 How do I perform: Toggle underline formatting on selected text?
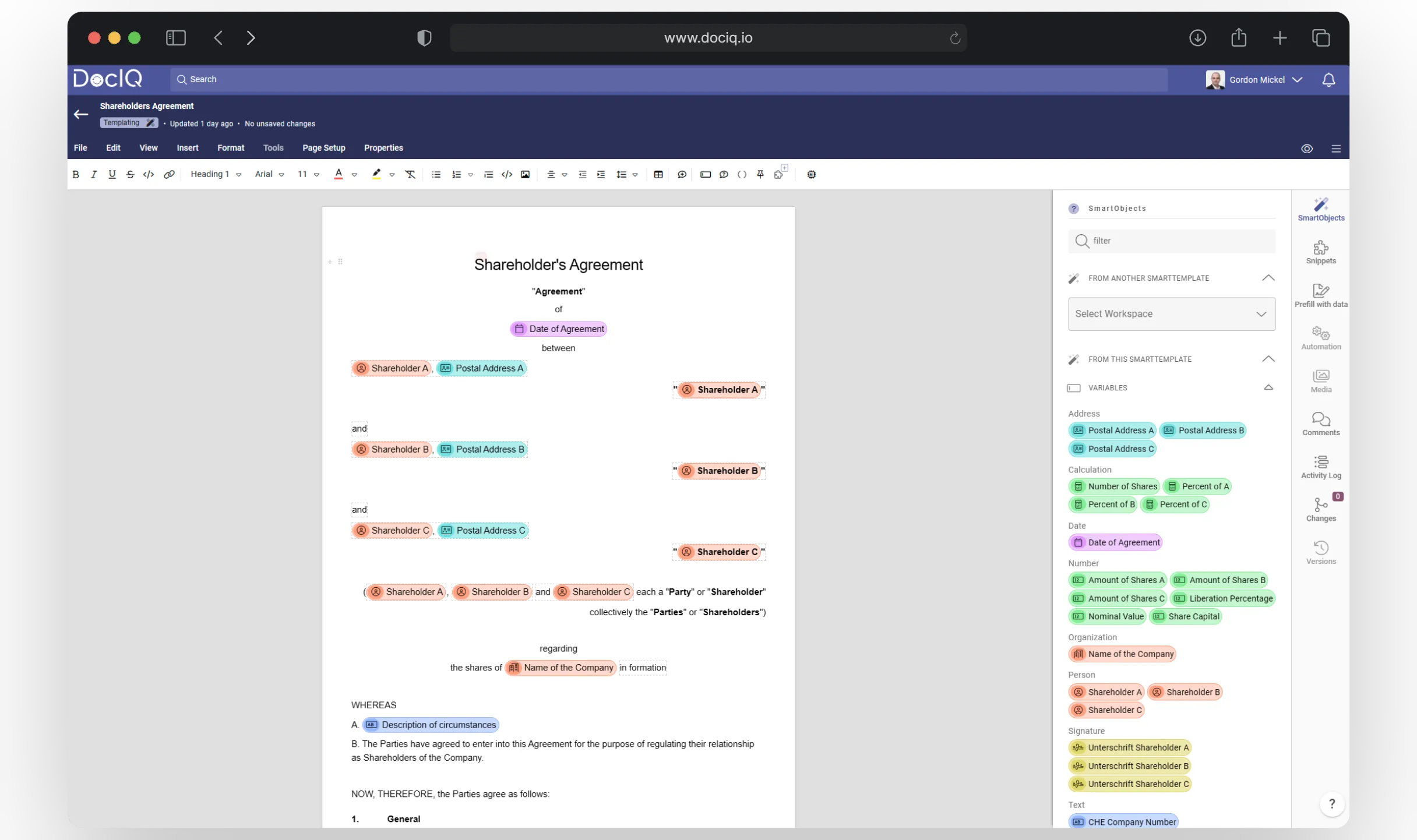pos(112,174)
